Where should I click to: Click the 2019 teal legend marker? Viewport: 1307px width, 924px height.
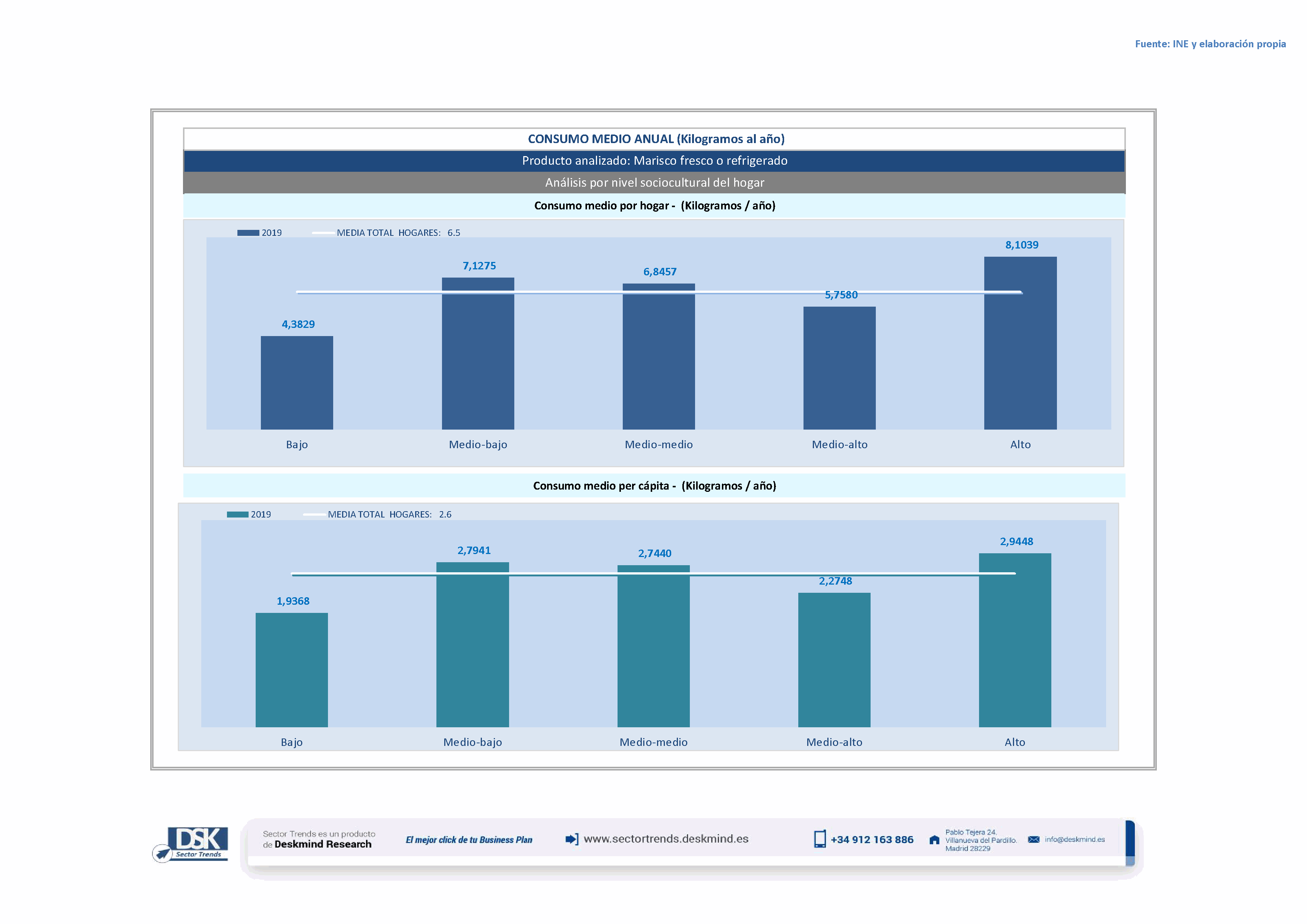237,514
